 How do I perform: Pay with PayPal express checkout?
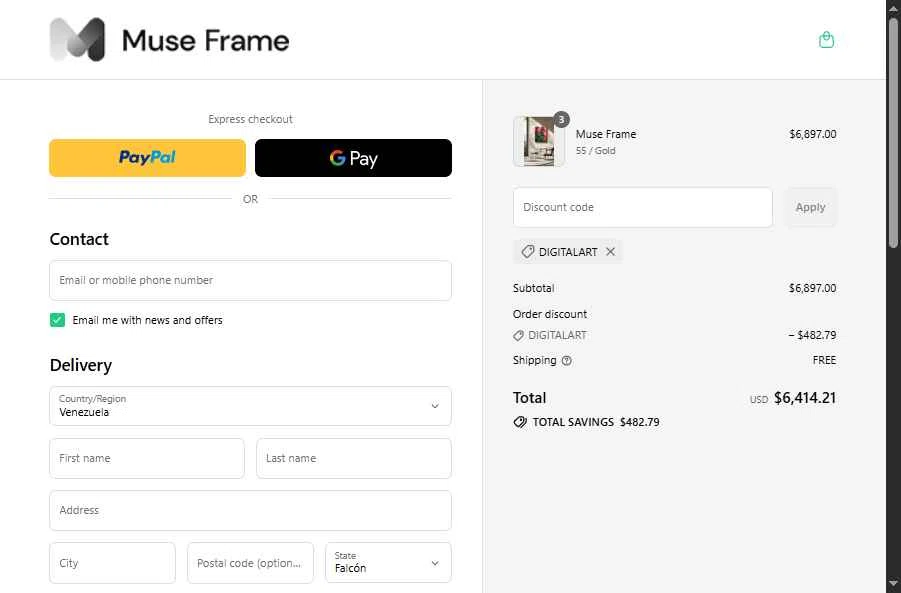(148, 157)
